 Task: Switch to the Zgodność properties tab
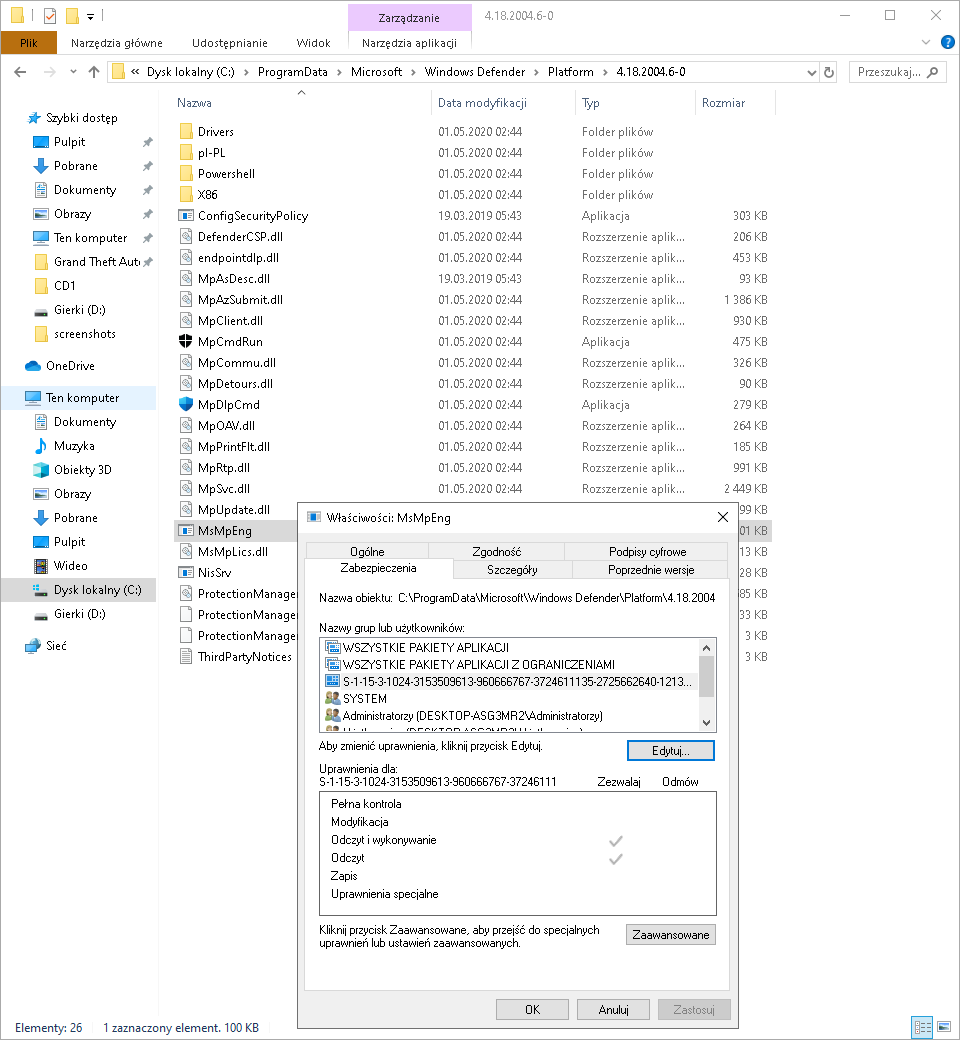(496, 552)
